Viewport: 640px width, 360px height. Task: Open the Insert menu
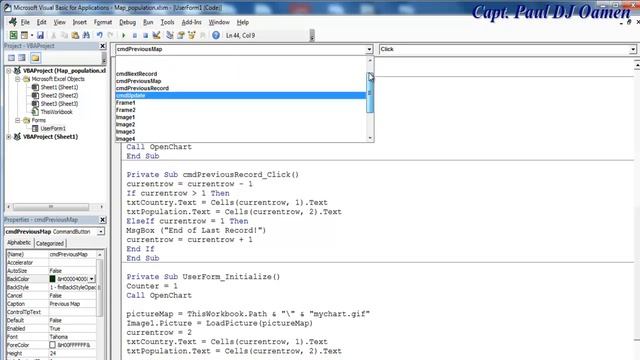(x=80, y=22)
